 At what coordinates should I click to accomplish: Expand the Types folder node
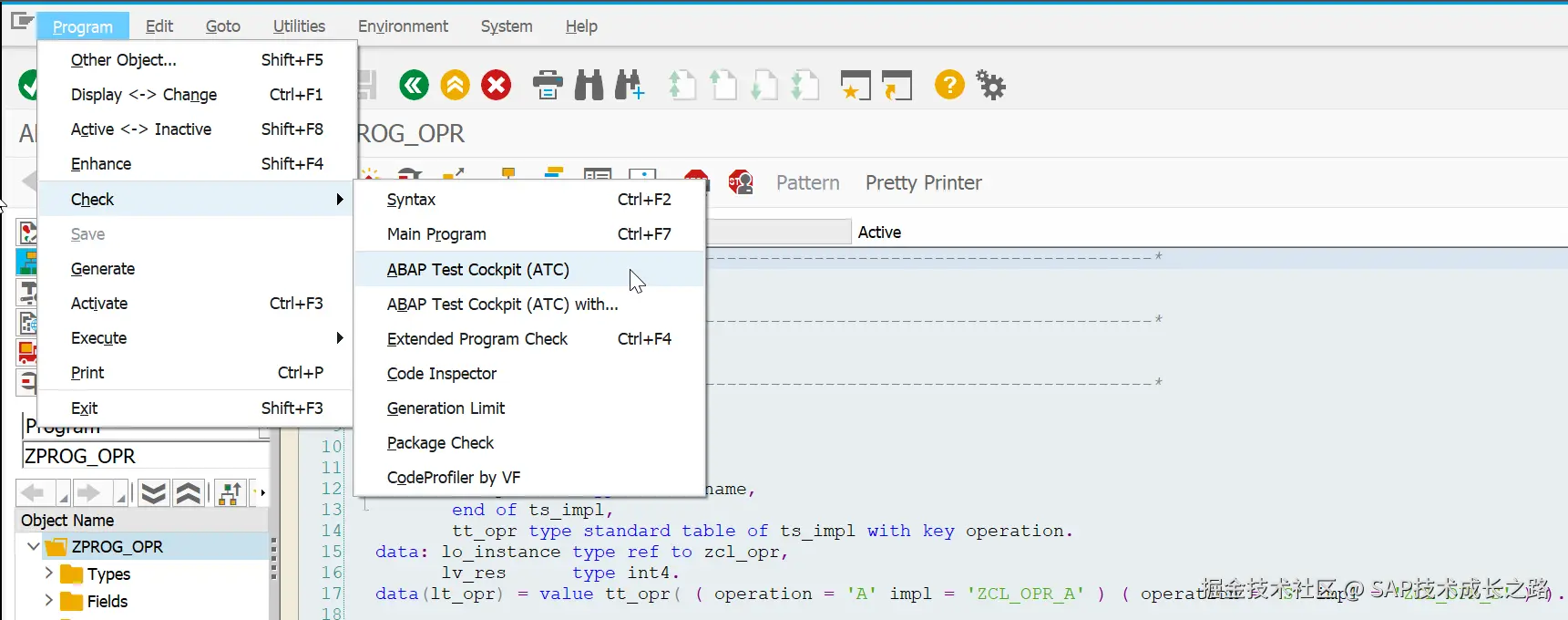49,573
